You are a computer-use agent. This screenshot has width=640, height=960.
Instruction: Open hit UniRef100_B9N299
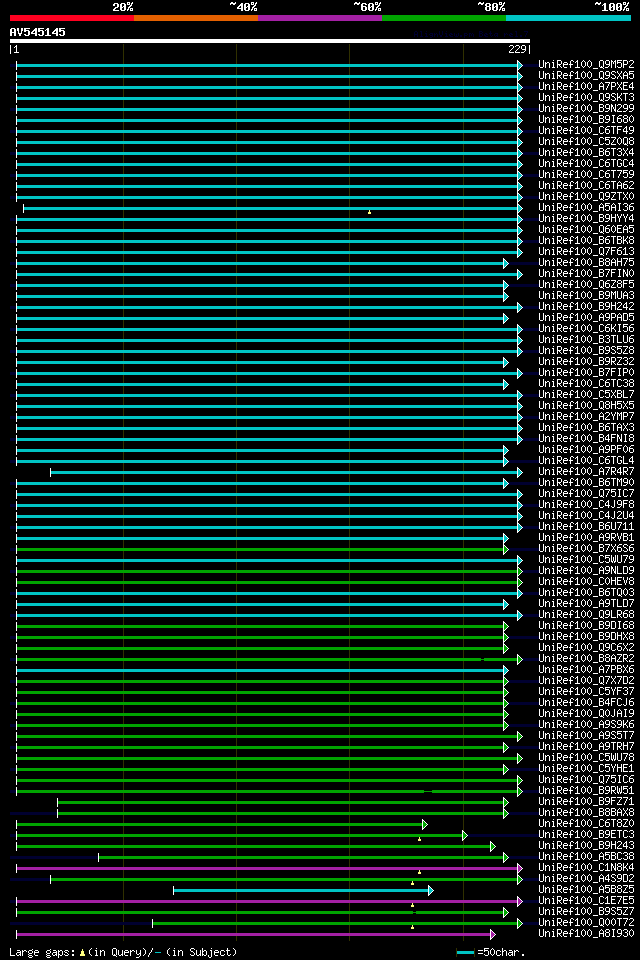pos(586,108)
